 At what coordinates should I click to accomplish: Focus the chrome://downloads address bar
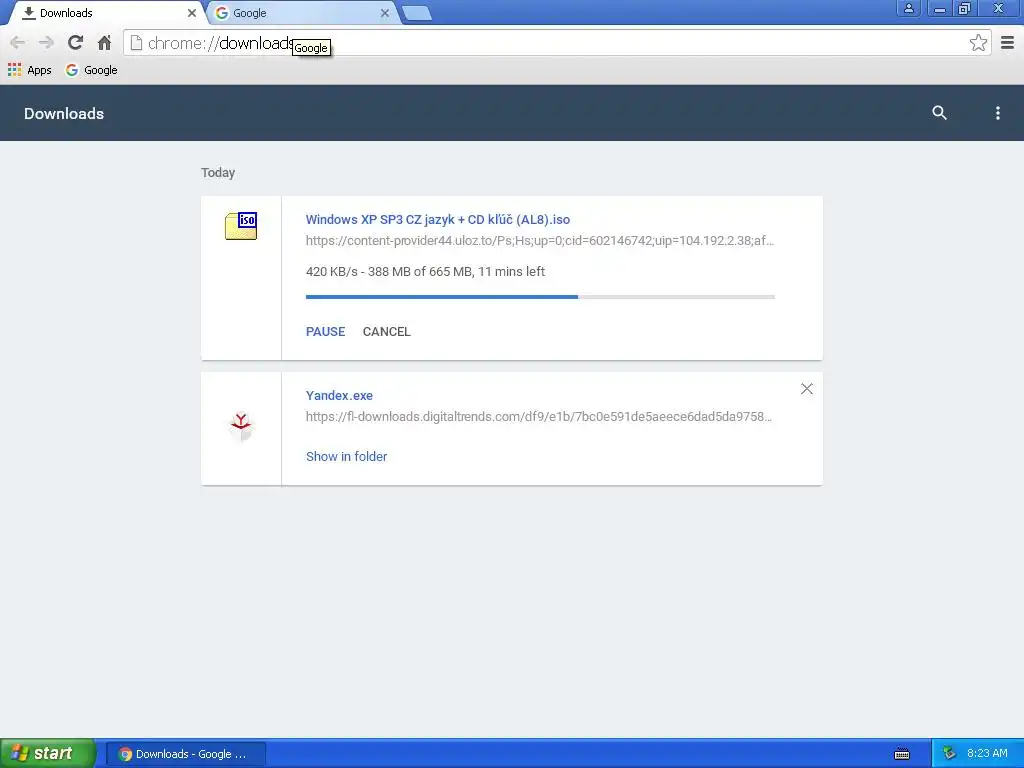tap(555, 43)
